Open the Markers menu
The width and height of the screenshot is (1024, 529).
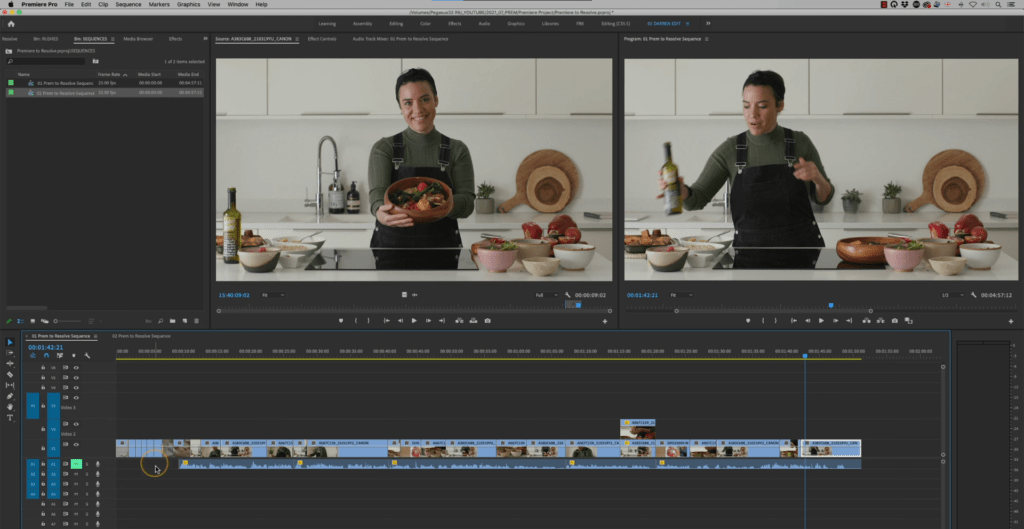pos(159,4)
